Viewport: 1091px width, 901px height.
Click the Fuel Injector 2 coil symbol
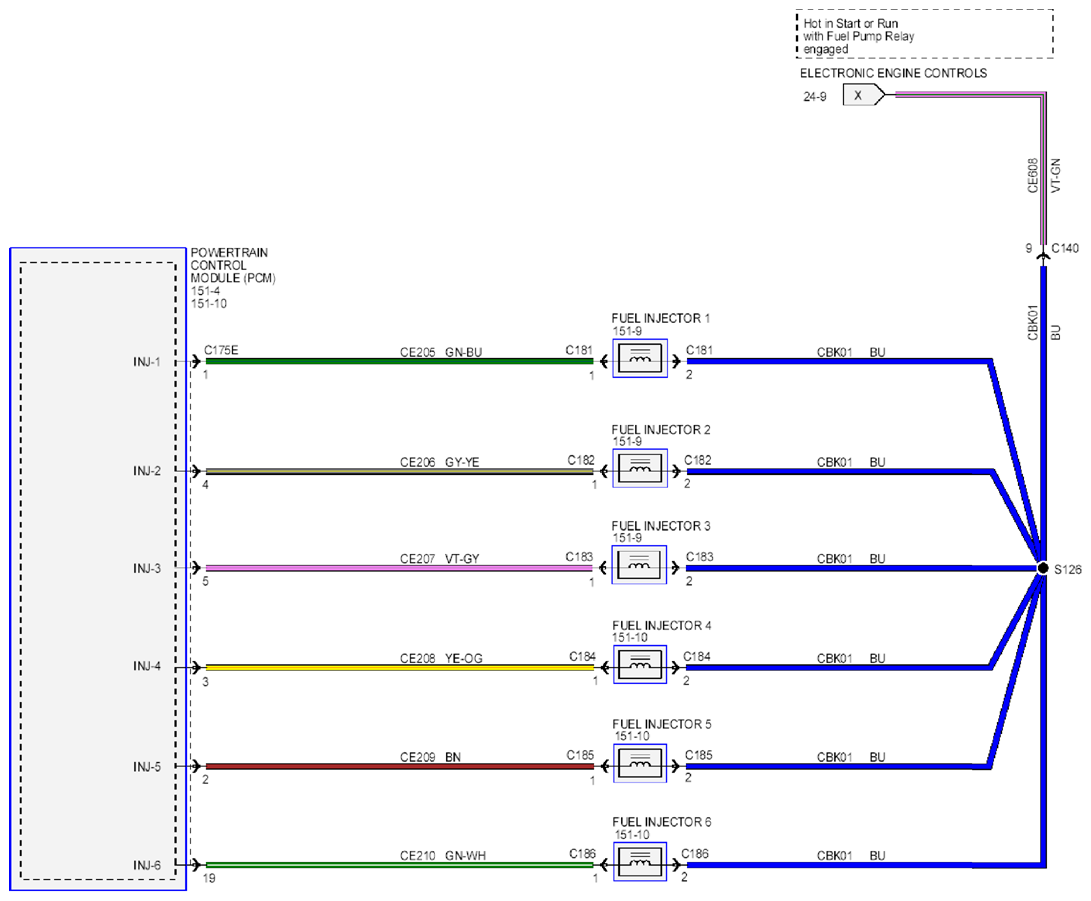point(639,468)
